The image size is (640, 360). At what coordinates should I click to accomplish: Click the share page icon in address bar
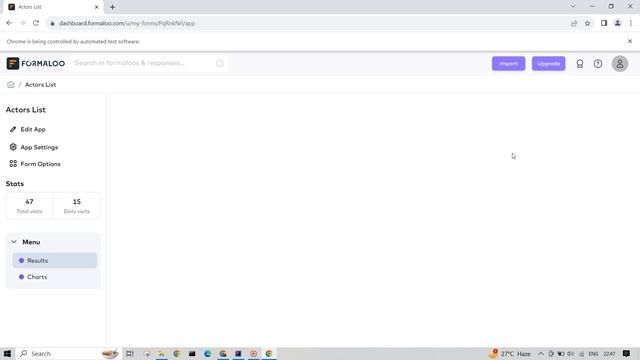tap(574, 23)
